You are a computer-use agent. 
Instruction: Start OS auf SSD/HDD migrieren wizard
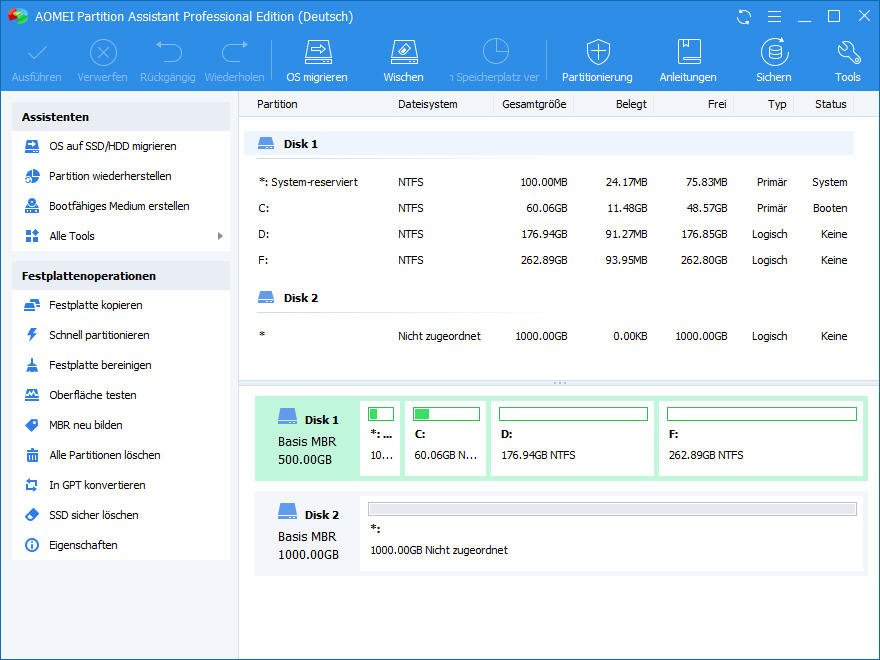pos(112,146)
